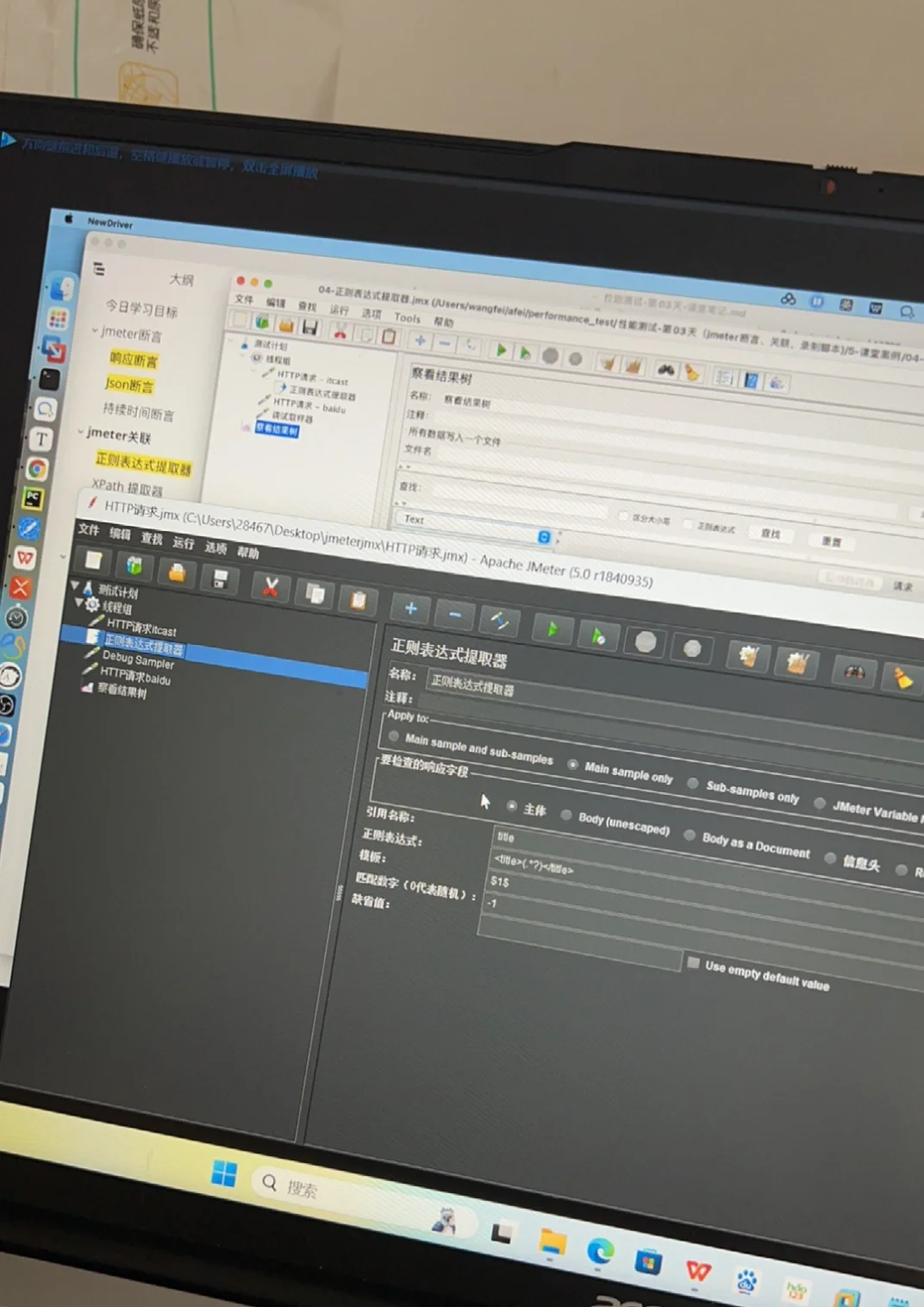Viewport: 924px width, 1307px height.
Task: Click Clear broom icon in dark JMeter toolbar
Action: (747, 657)
